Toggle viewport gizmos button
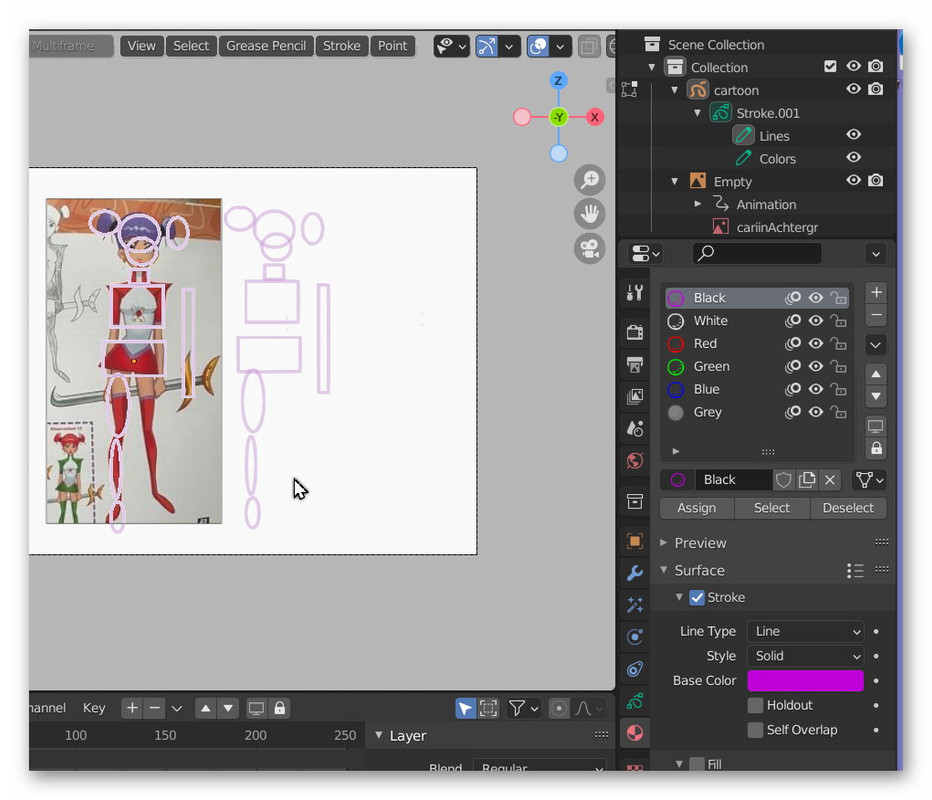The image size is (932, 800). pos(486,46)
